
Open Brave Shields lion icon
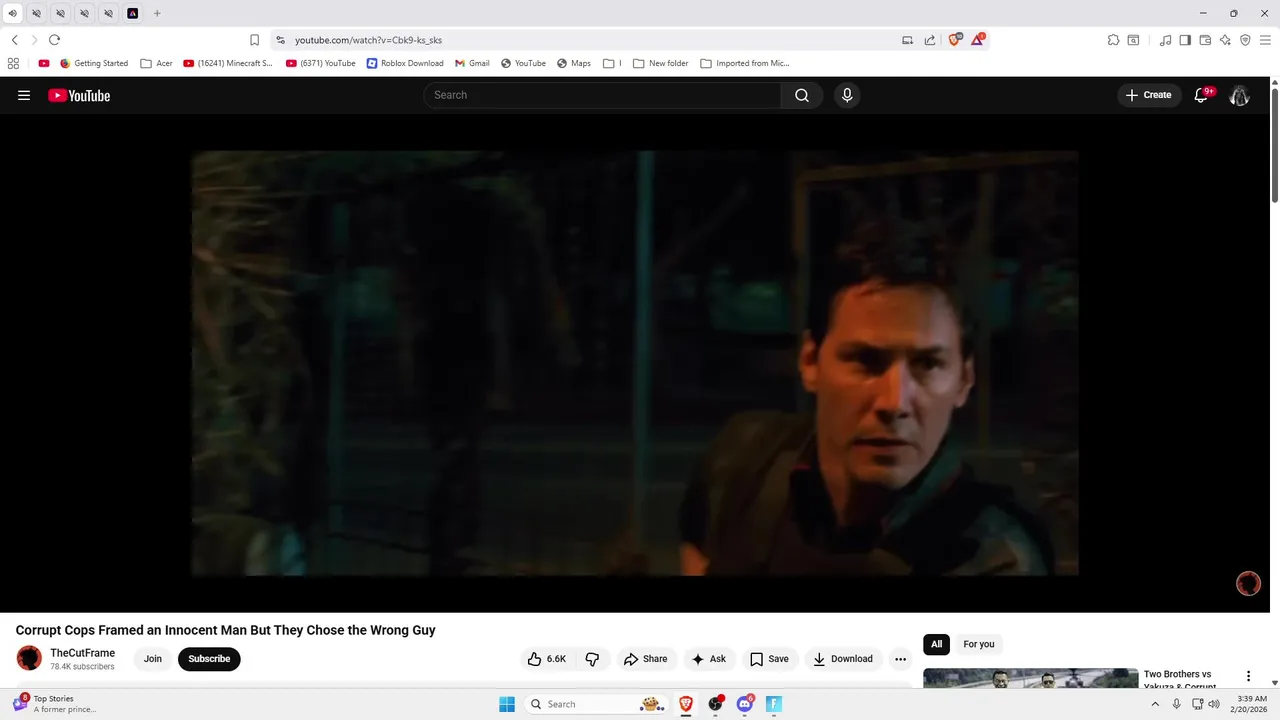pyautogui.click(x=954, y=40)
